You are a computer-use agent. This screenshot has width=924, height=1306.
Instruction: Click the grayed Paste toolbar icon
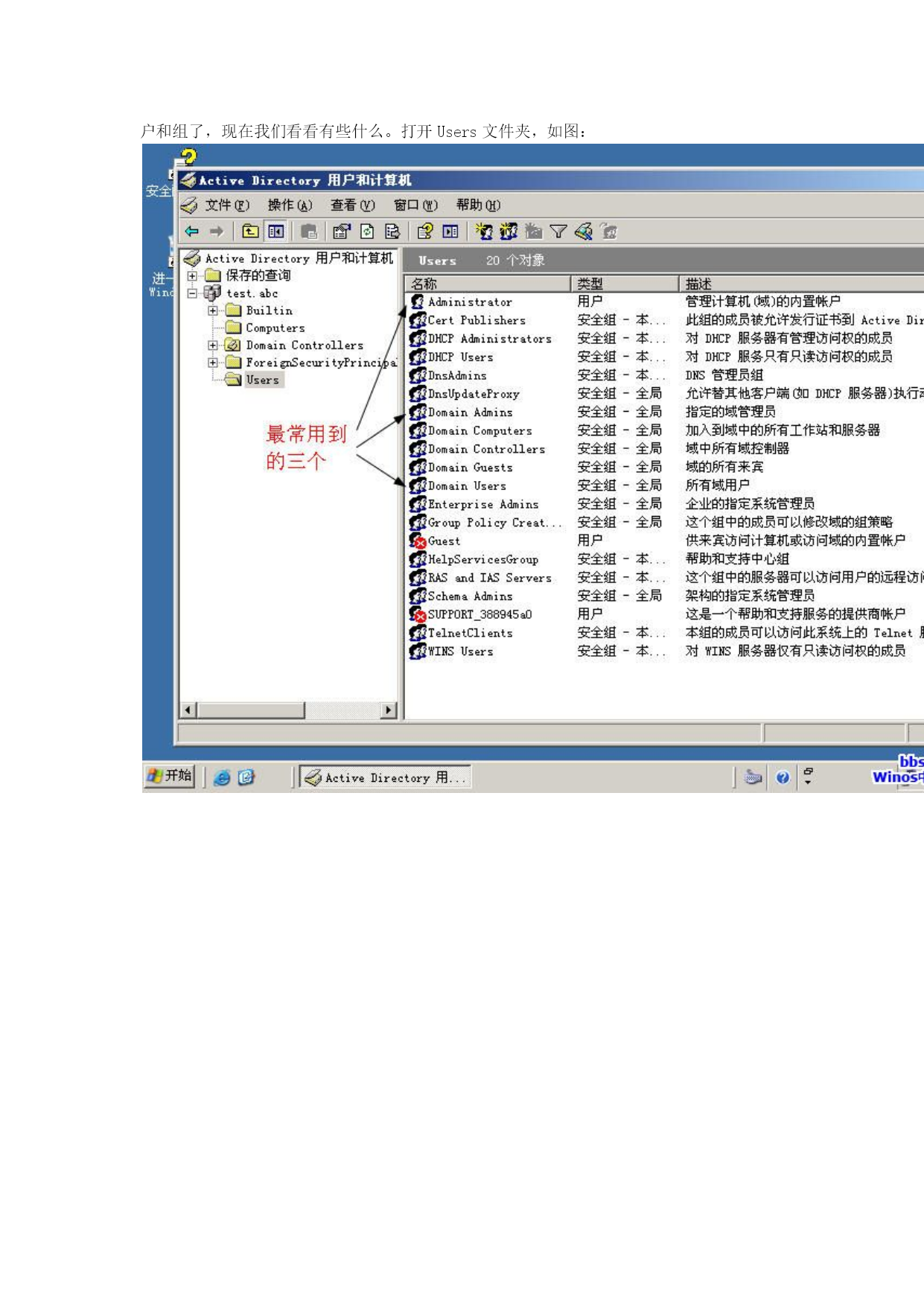tap(309, 232)
